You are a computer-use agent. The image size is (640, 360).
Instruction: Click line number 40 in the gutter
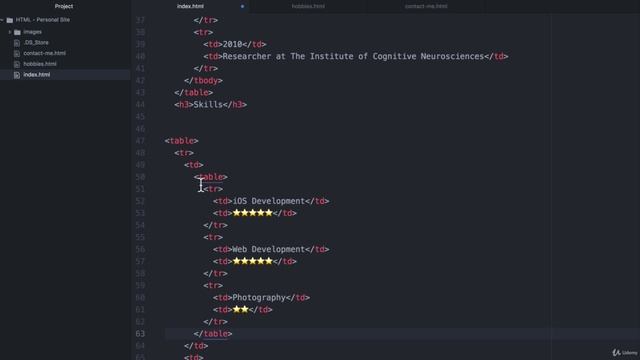(140, 56)
